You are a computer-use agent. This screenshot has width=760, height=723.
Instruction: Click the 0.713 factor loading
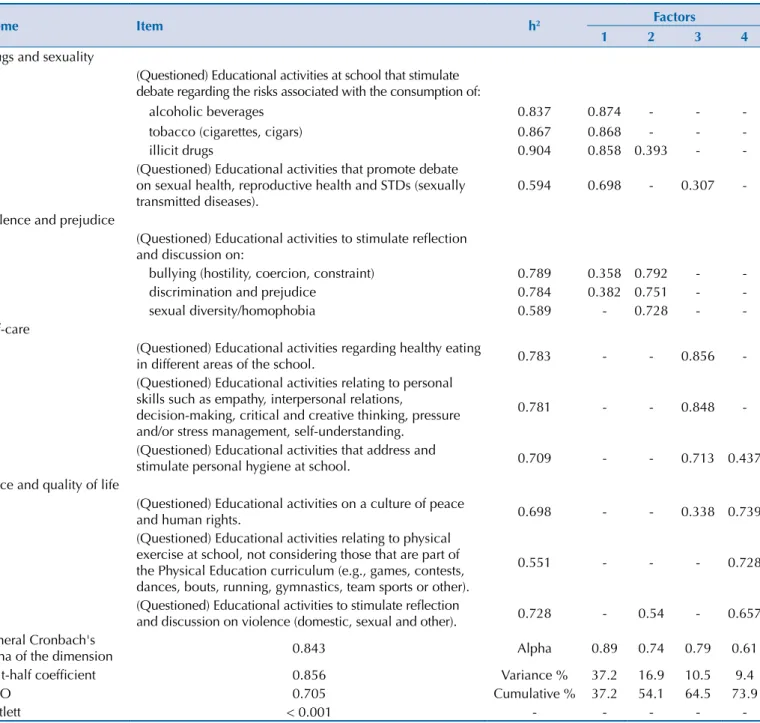697,458
